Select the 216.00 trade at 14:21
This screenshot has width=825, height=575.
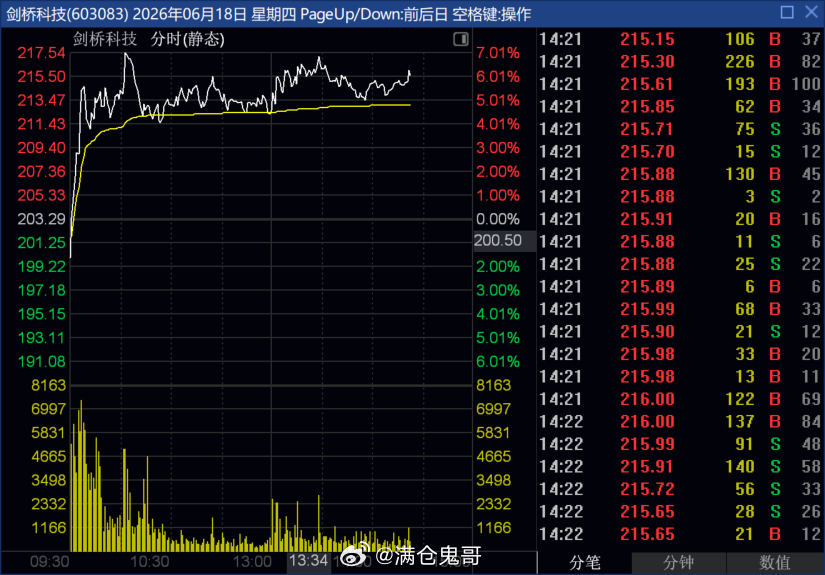point(680,399)
